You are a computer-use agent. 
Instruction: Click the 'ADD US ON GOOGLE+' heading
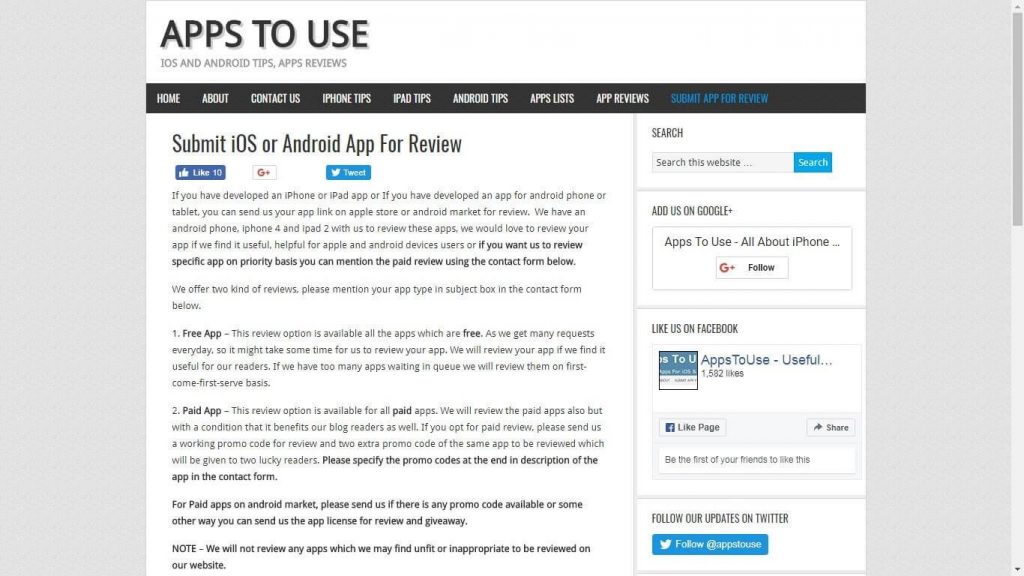pos(692,211)
